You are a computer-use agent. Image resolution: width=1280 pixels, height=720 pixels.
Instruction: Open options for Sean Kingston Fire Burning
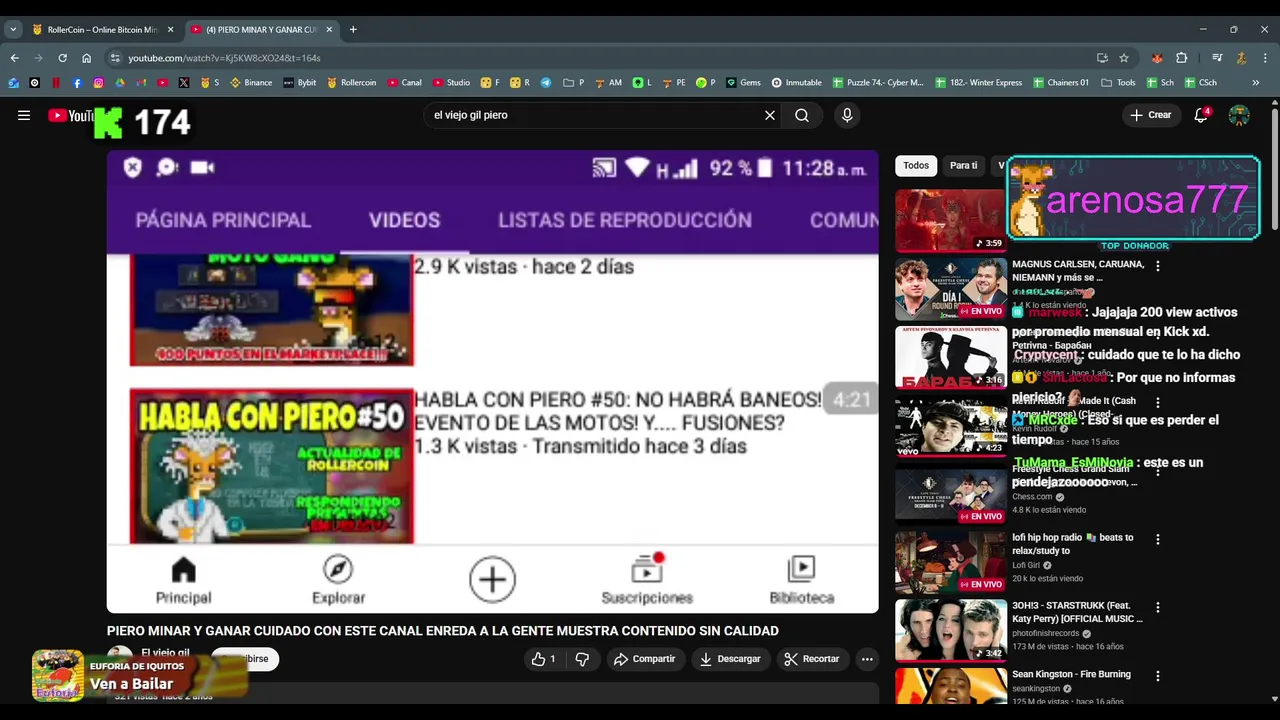coord(1158,676)
